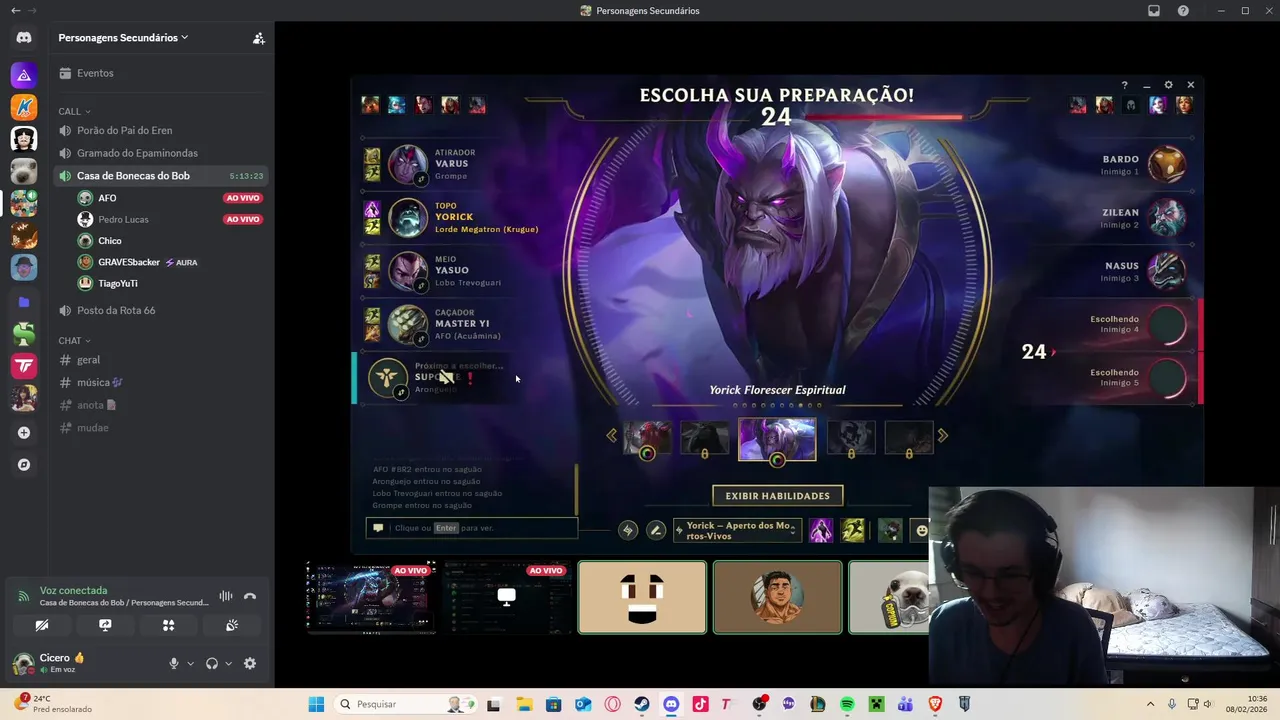Open the ward skin selector icon

pyautogui.click(x=890, y=531)
